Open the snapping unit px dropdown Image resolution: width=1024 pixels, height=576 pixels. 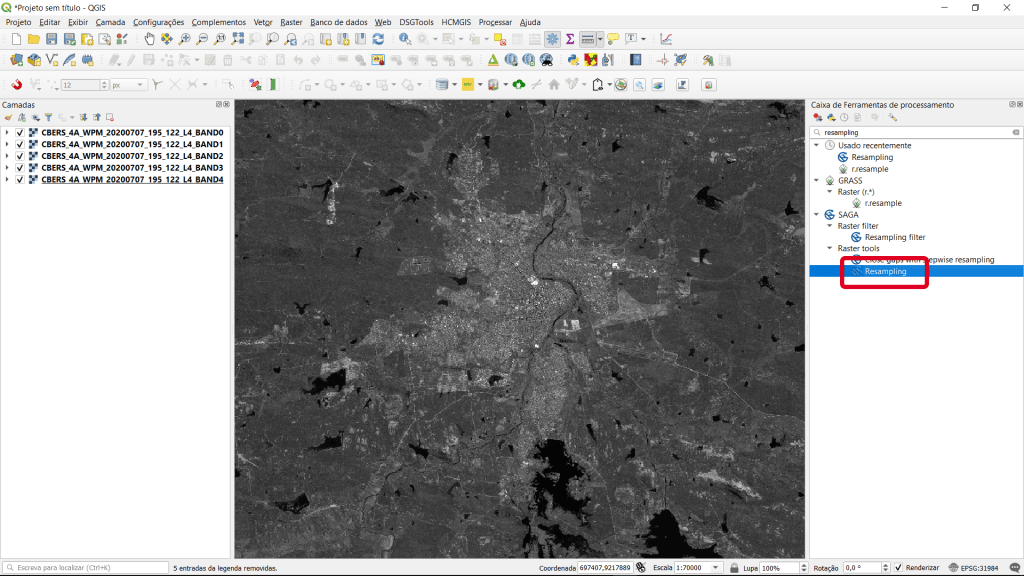pos(128,85)
